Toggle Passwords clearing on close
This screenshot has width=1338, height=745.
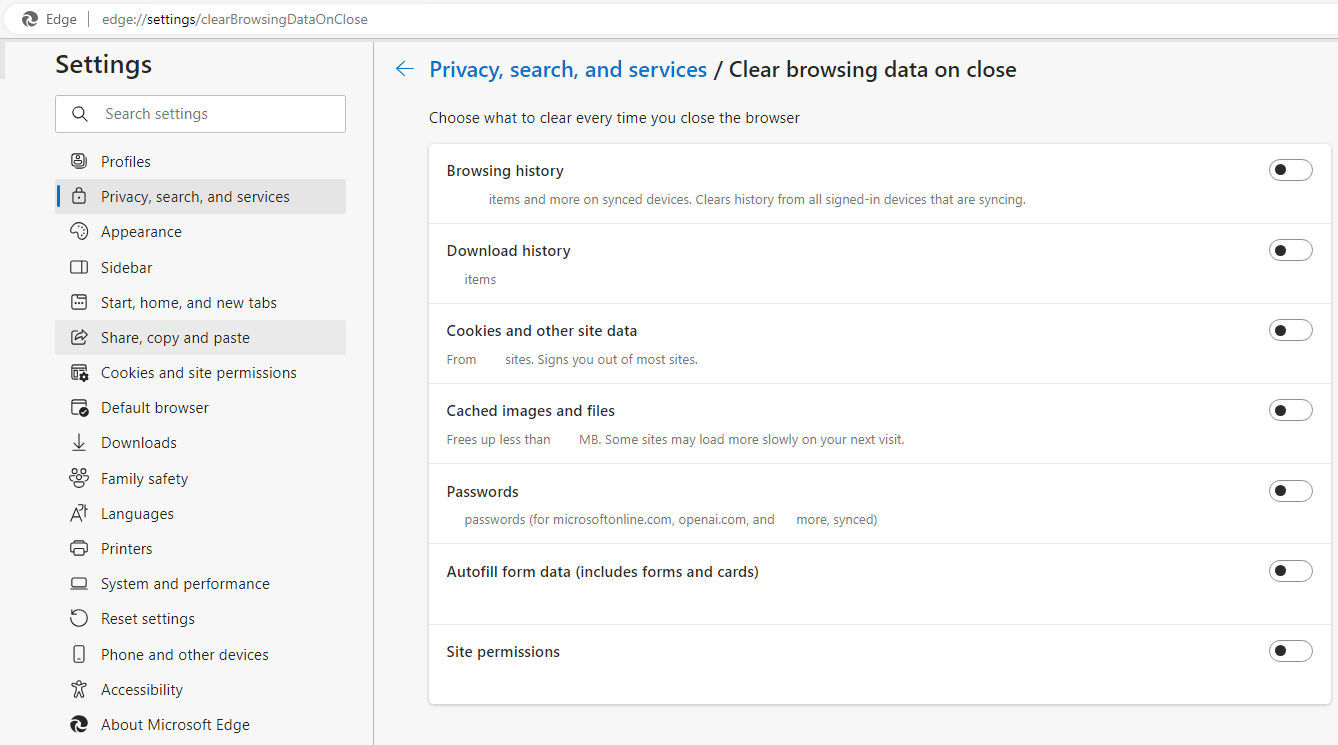[1290, 491]
